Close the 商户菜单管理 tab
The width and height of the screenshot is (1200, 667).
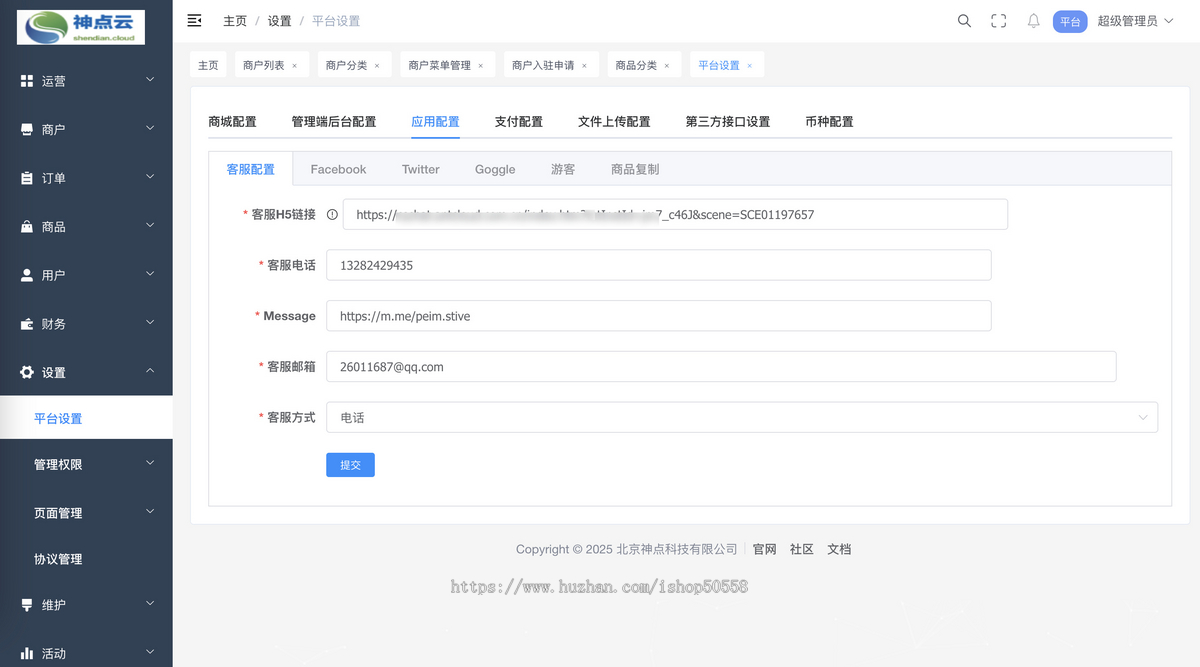[x=480, y=66]
